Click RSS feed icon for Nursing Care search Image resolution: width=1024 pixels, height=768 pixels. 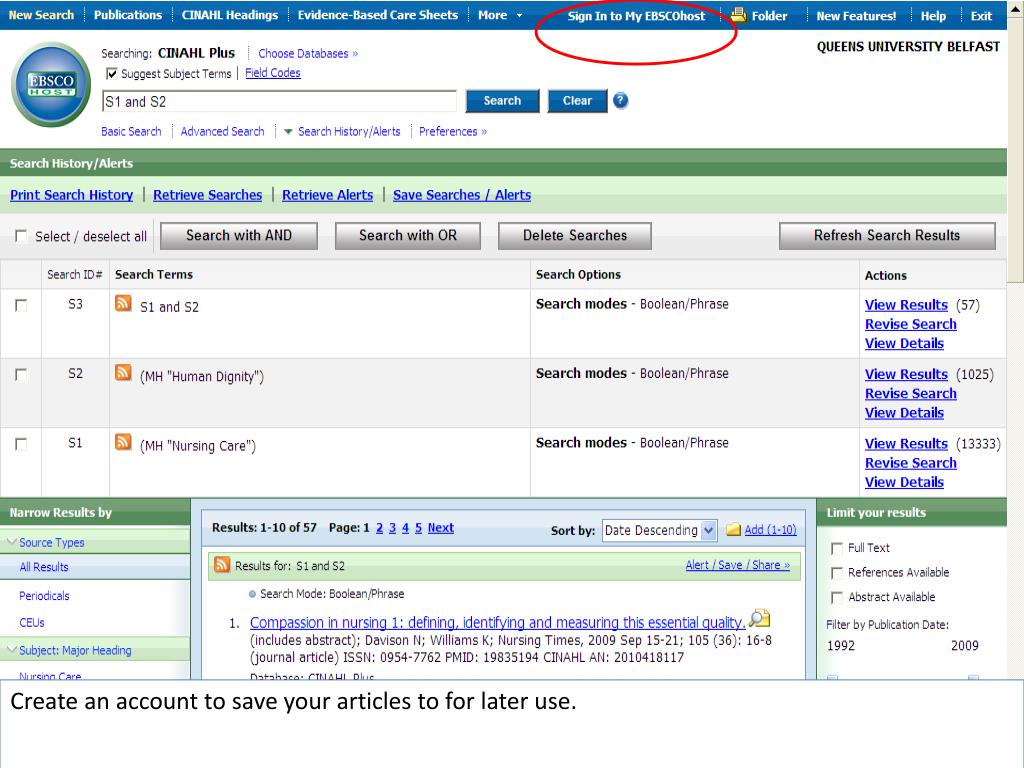(123, 442)
